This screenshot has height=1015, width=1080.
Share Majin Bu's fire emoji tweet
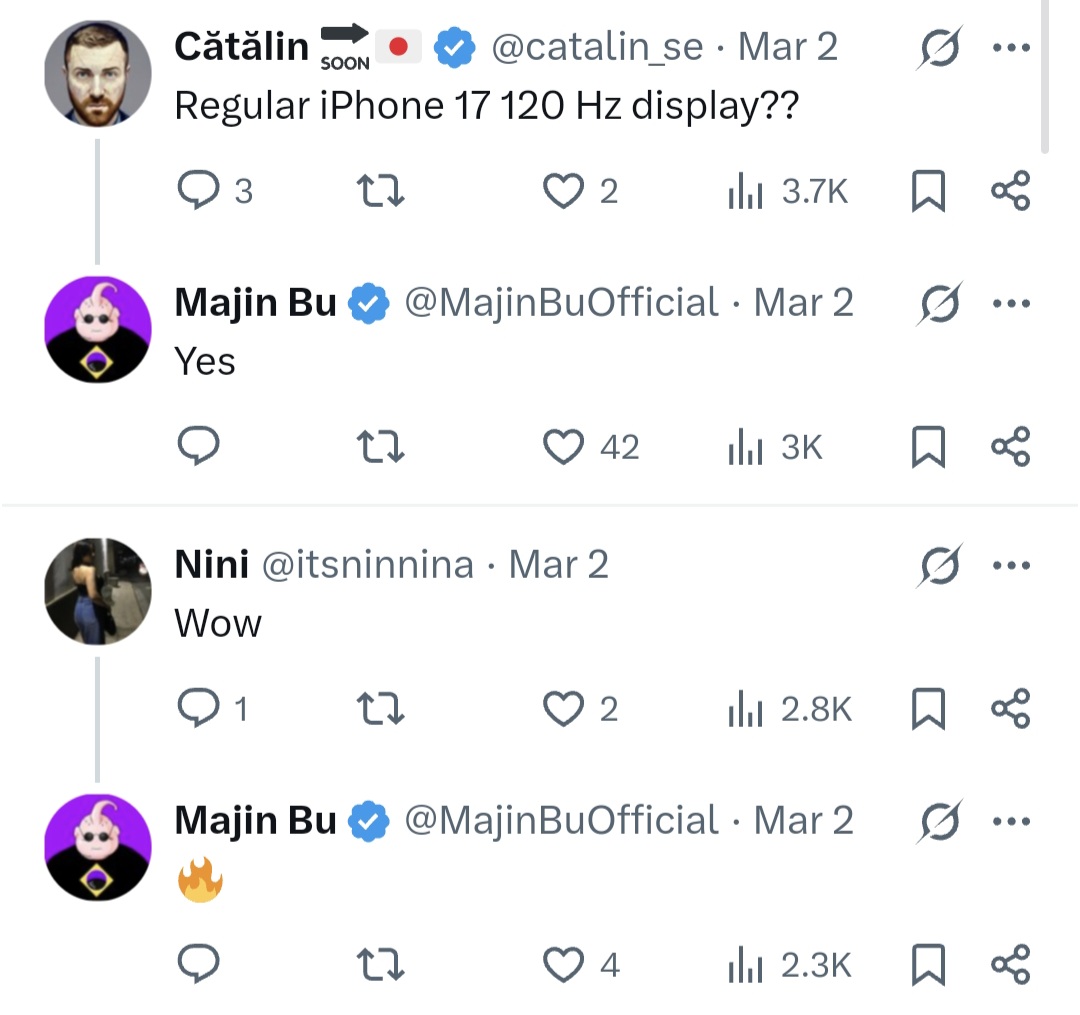click(x=1010, y=965)
